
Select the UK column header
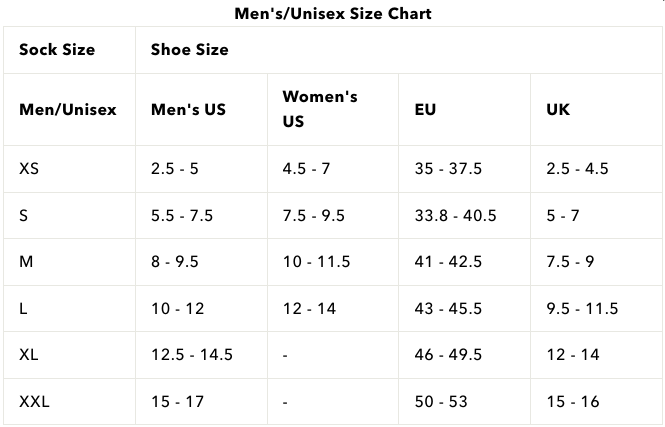tap(558, 109)
